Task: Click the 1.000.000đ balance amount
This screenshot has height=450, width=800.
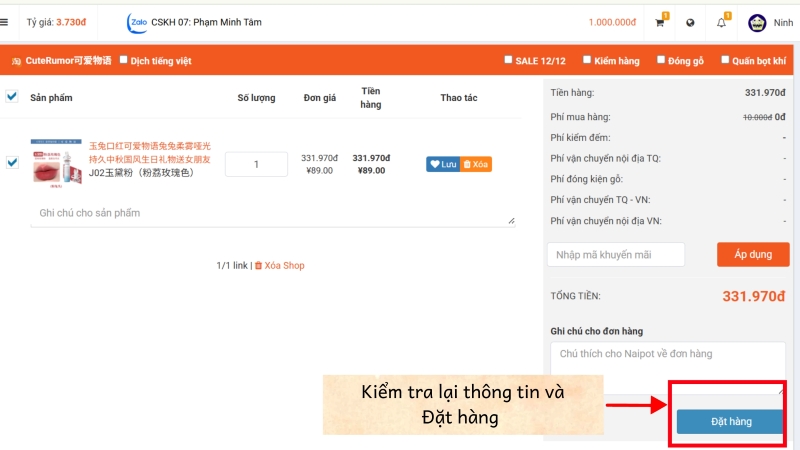Action: point(612,22)
